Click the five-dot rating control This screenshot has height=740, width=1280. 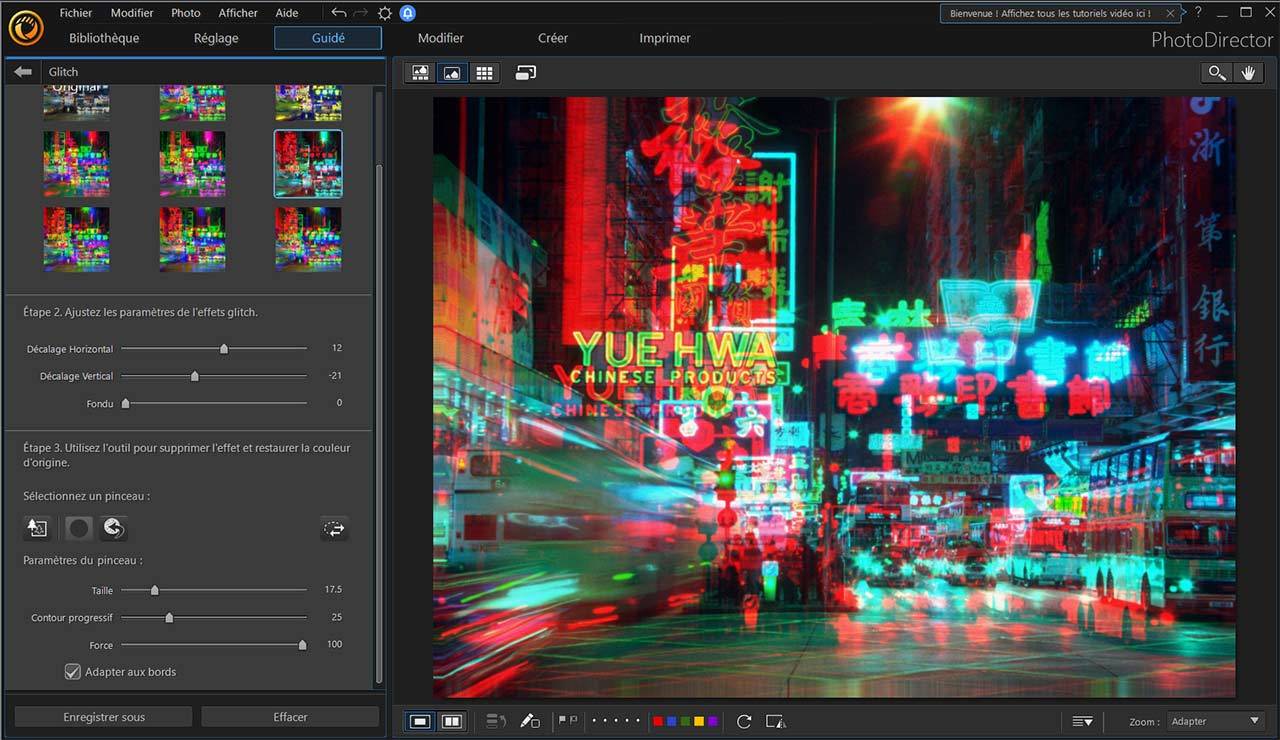[615, 721]
